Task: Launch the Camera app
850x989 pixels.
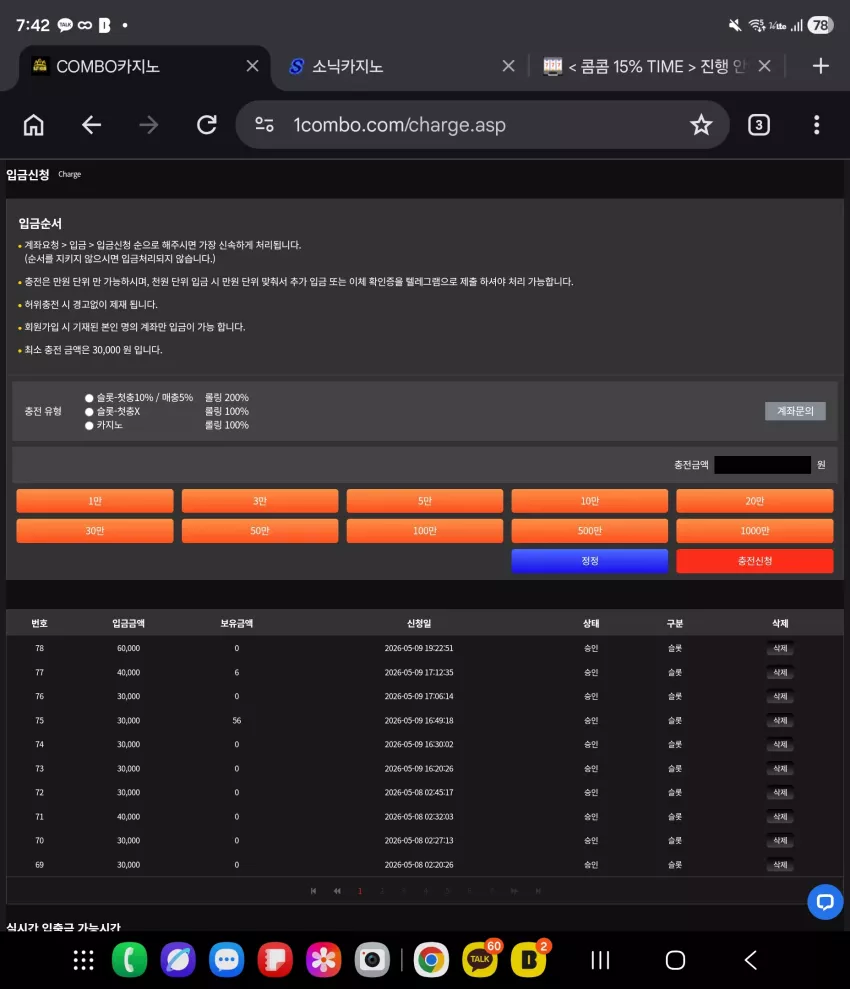Action: click(x=372, y=960)
